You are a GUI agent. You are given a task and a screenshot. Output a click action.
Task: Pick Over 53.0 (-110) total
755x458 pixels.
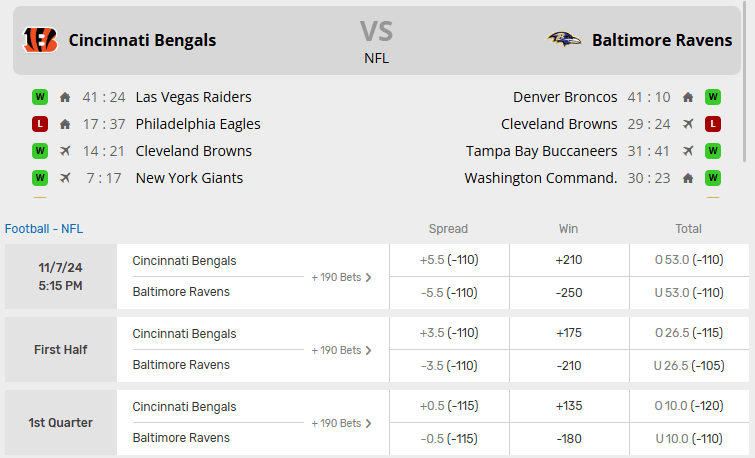pyautogui.click(x=689, y=260)
